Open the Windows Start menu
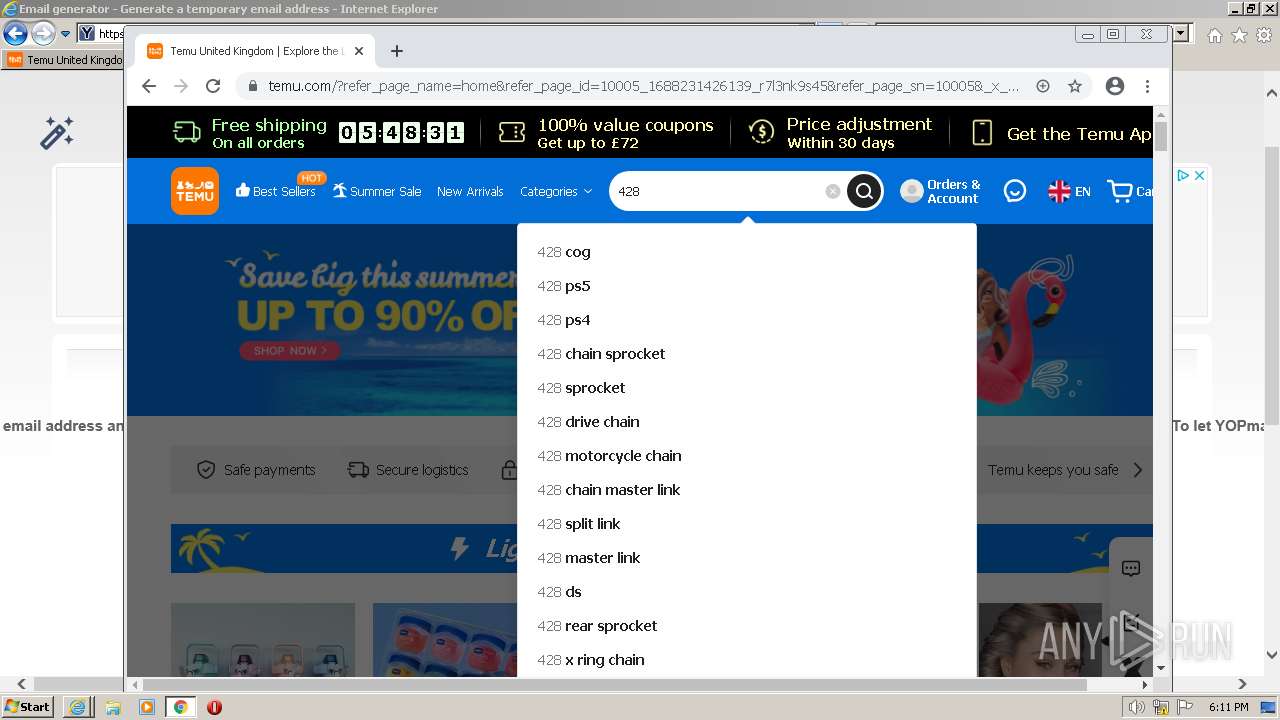1280x720 pixels. (27, 707)
